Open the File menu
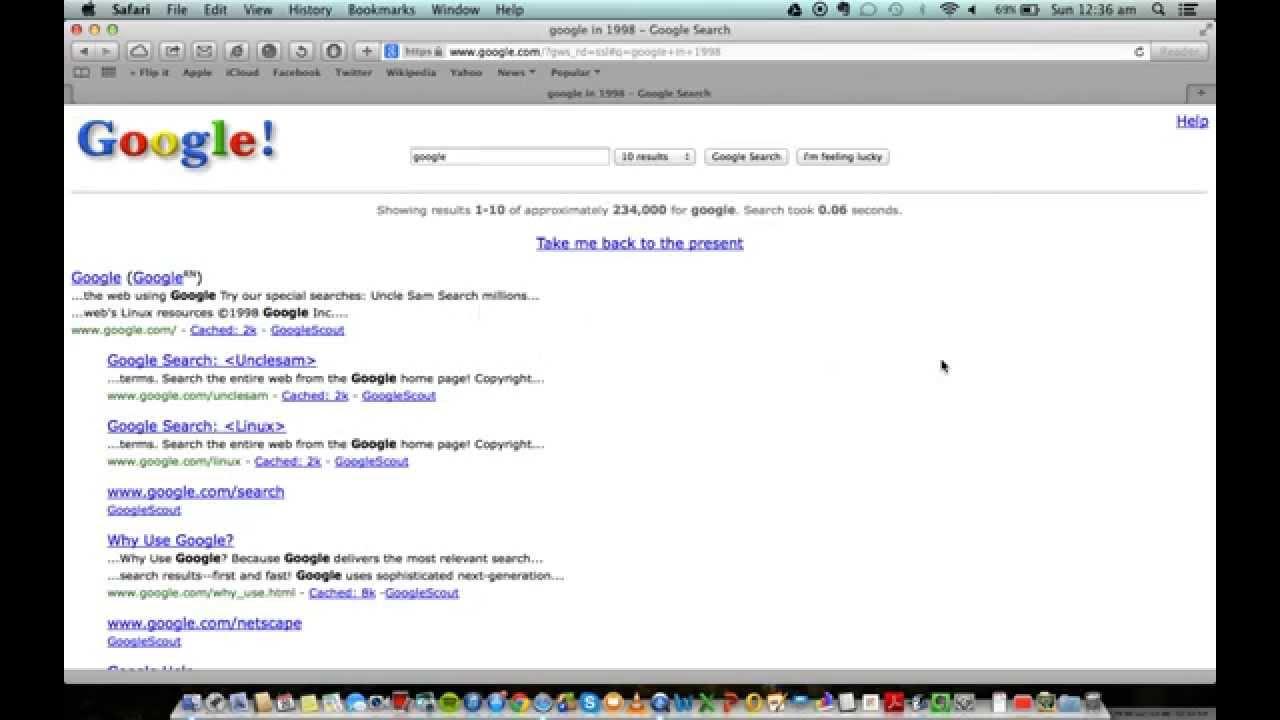 click(x=177, y=9)
